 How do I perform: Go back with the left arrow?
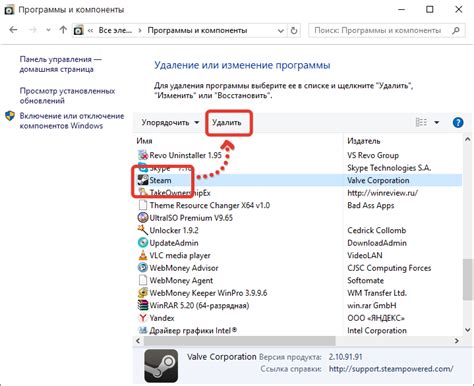click(13, 30)
